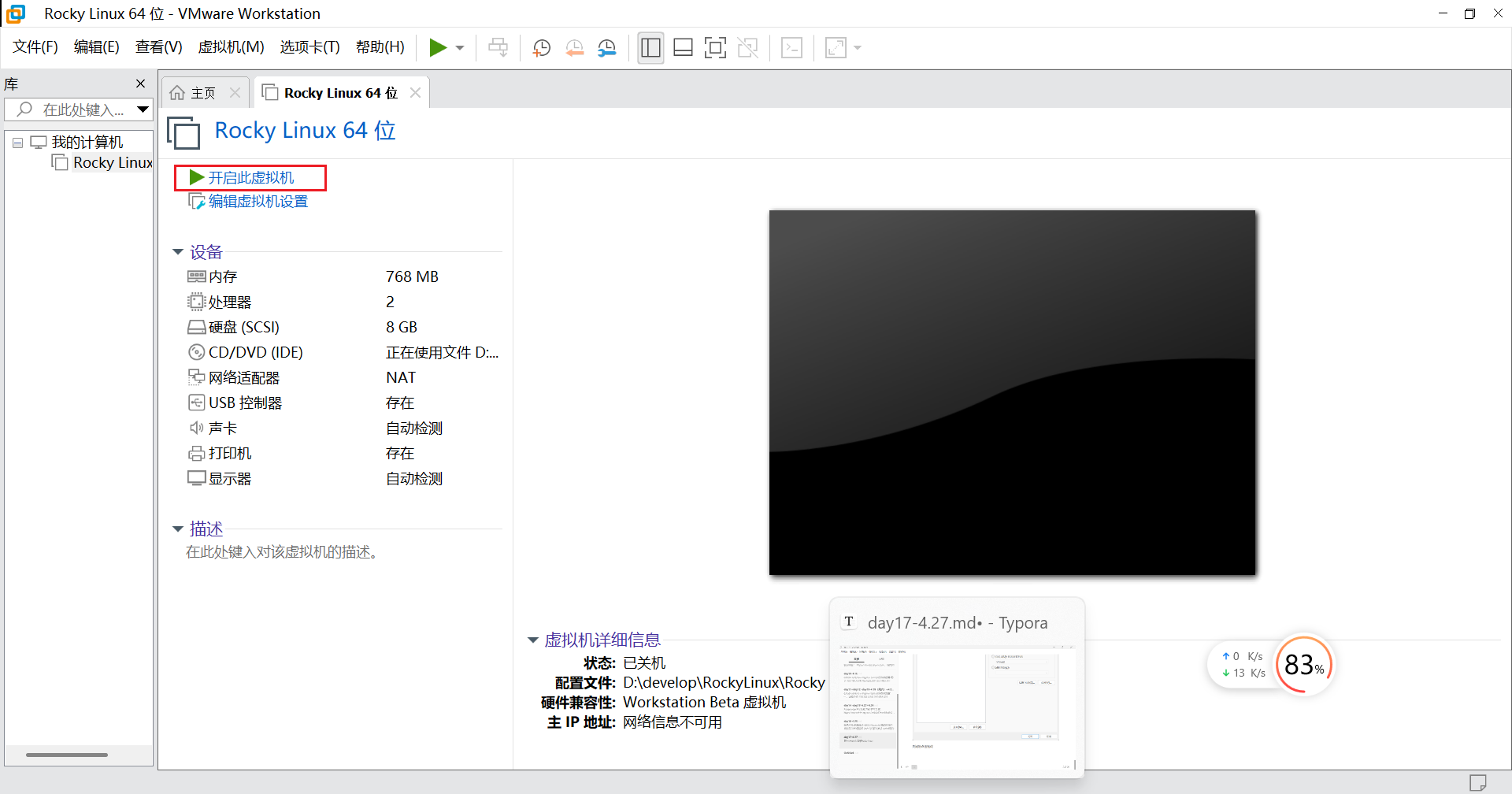Open the power options dropdown arrow beside play
The image size is (1512, 794).
click(460, 48)
